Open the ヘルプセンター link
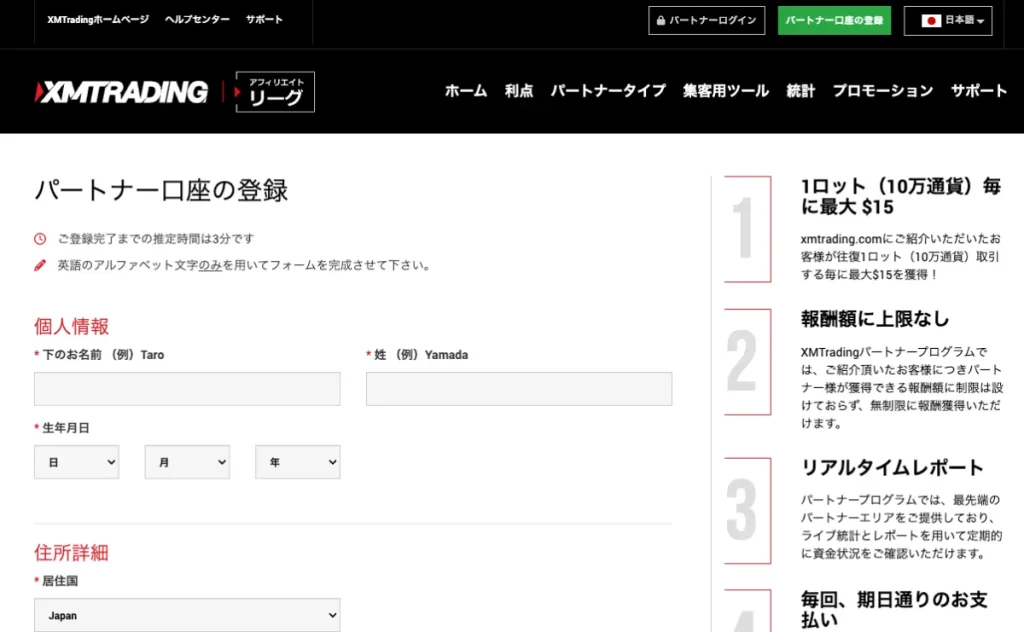Image resolution: width=1024 pixels, height=632 pixels. [197, 18]
